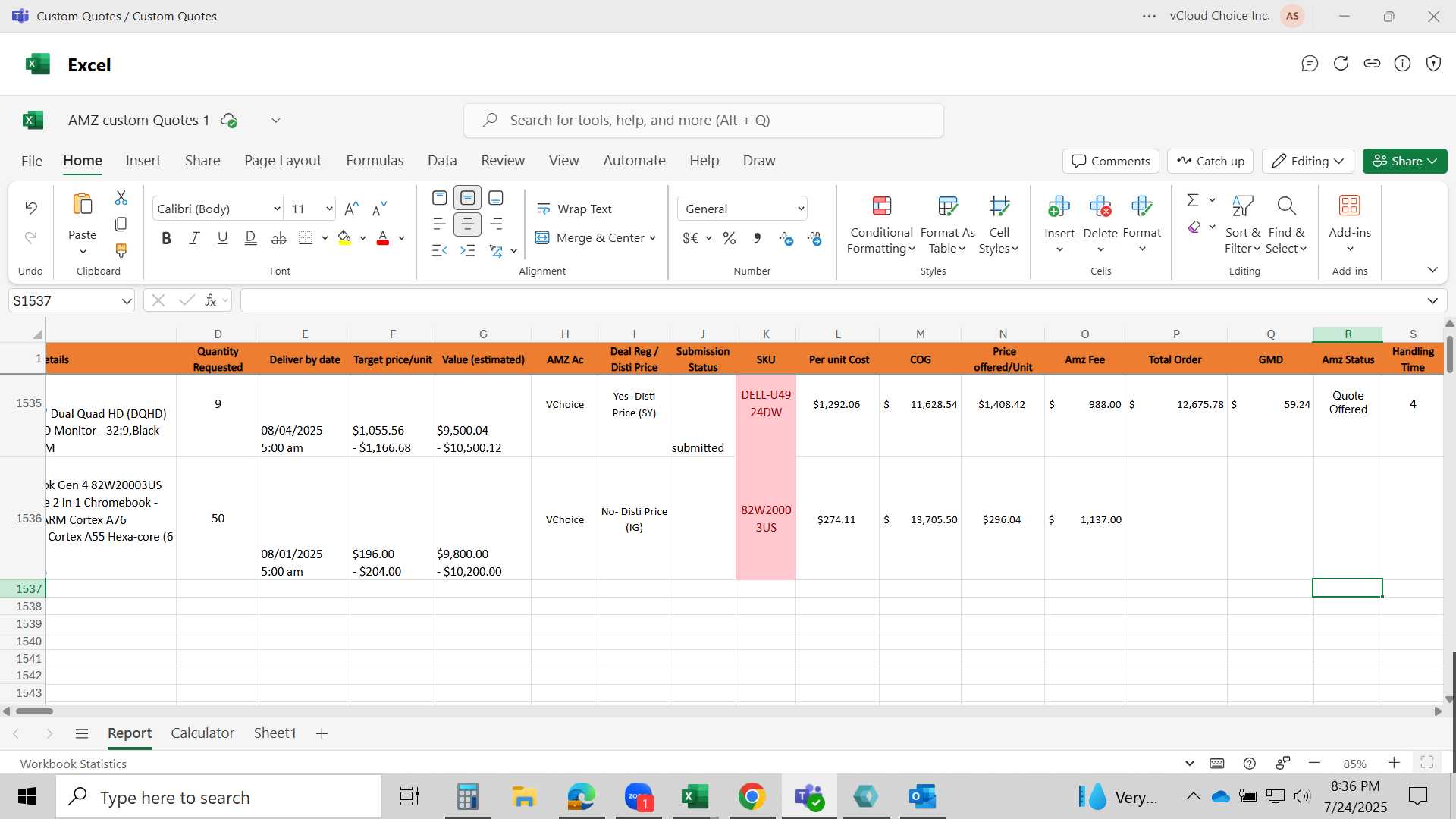Toggle Wrap Text
The height and width of the screenshot is (819, 1456).
pos(574,209)
